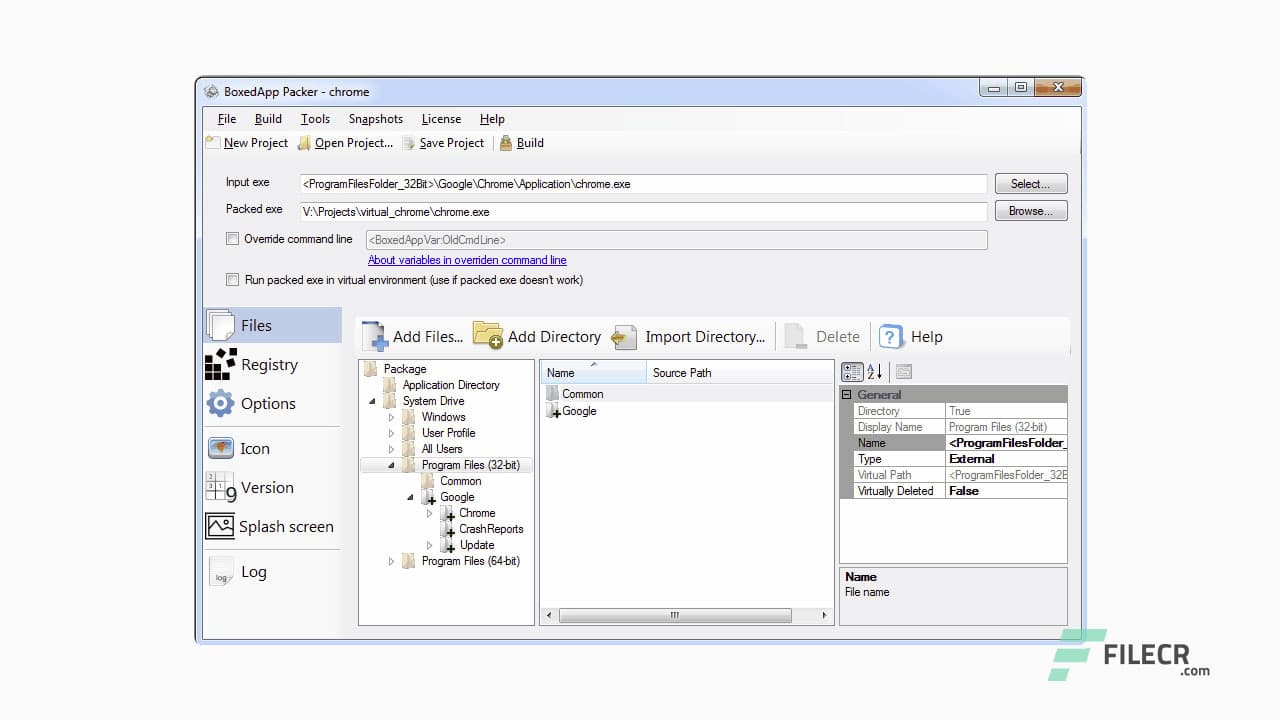Click the Add Directory folder icon
Screen dimensions: 1280x720
pyautogui.click(x=488, y=336)
